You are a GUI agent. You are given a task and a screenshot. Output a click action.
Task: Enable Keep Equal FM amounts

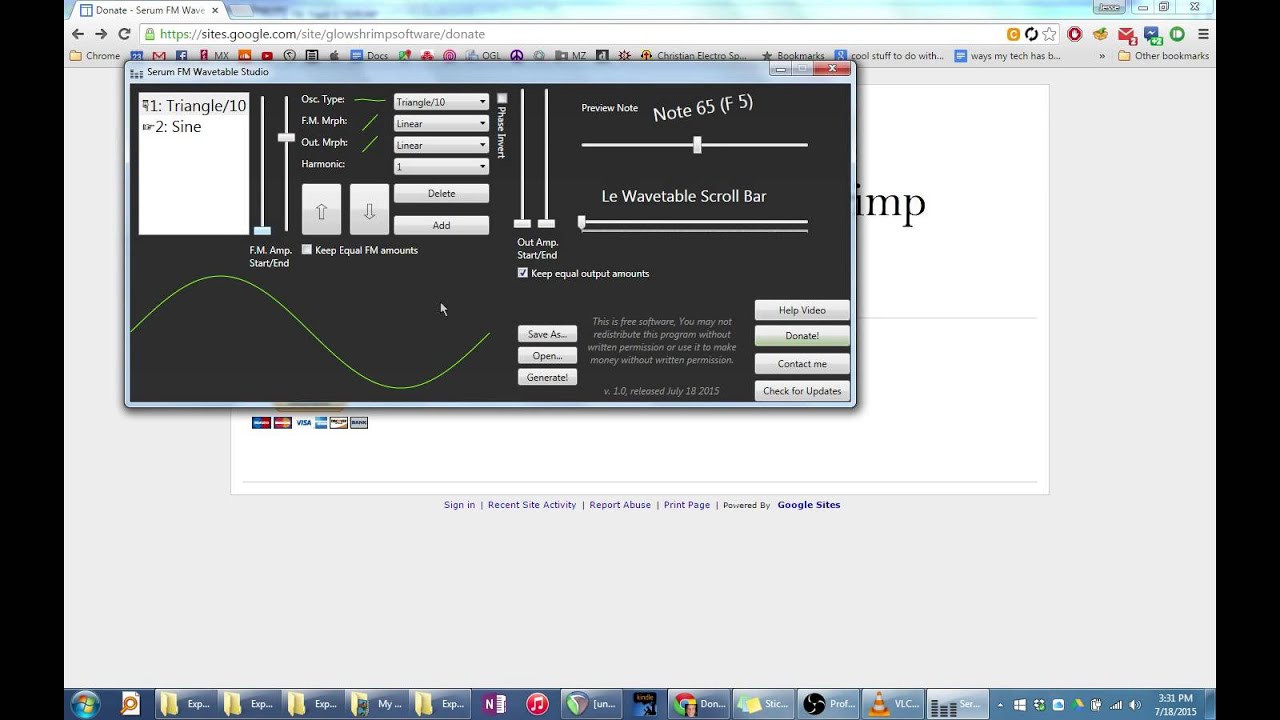(x=307, y=250)
